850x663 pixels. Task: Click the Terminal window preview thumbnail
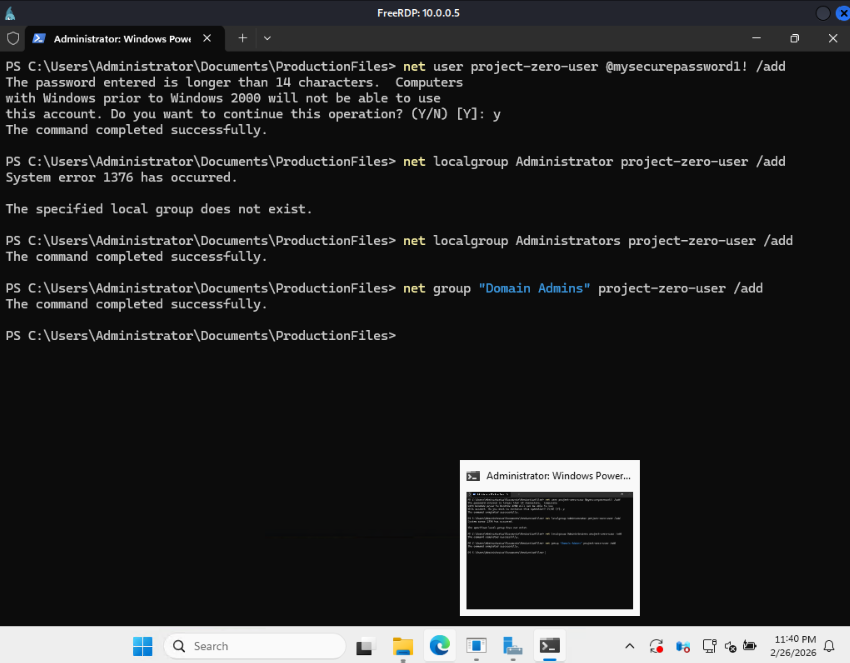550,550
